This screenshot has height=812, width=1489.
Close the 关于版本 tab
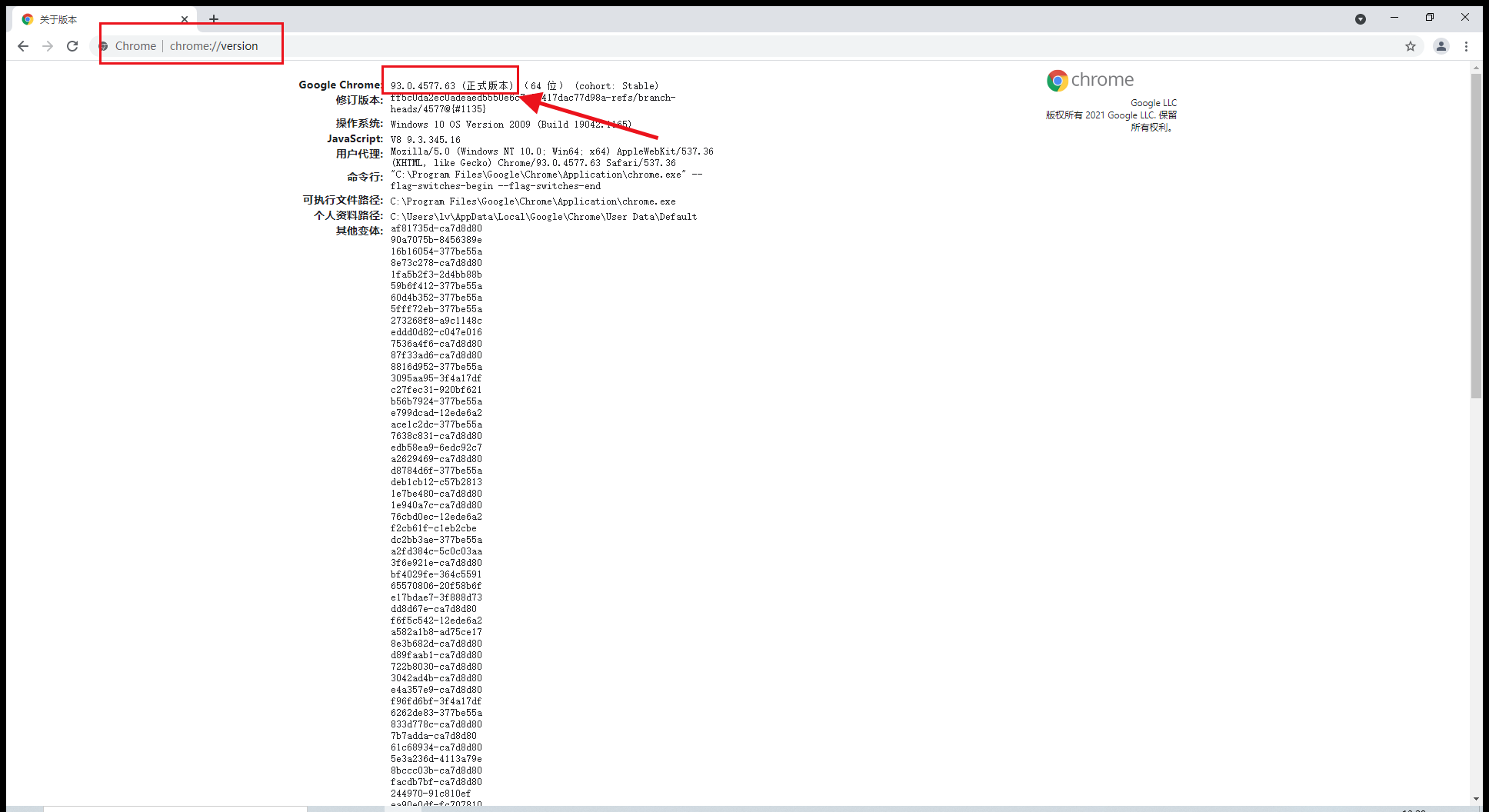click(185, 19)
